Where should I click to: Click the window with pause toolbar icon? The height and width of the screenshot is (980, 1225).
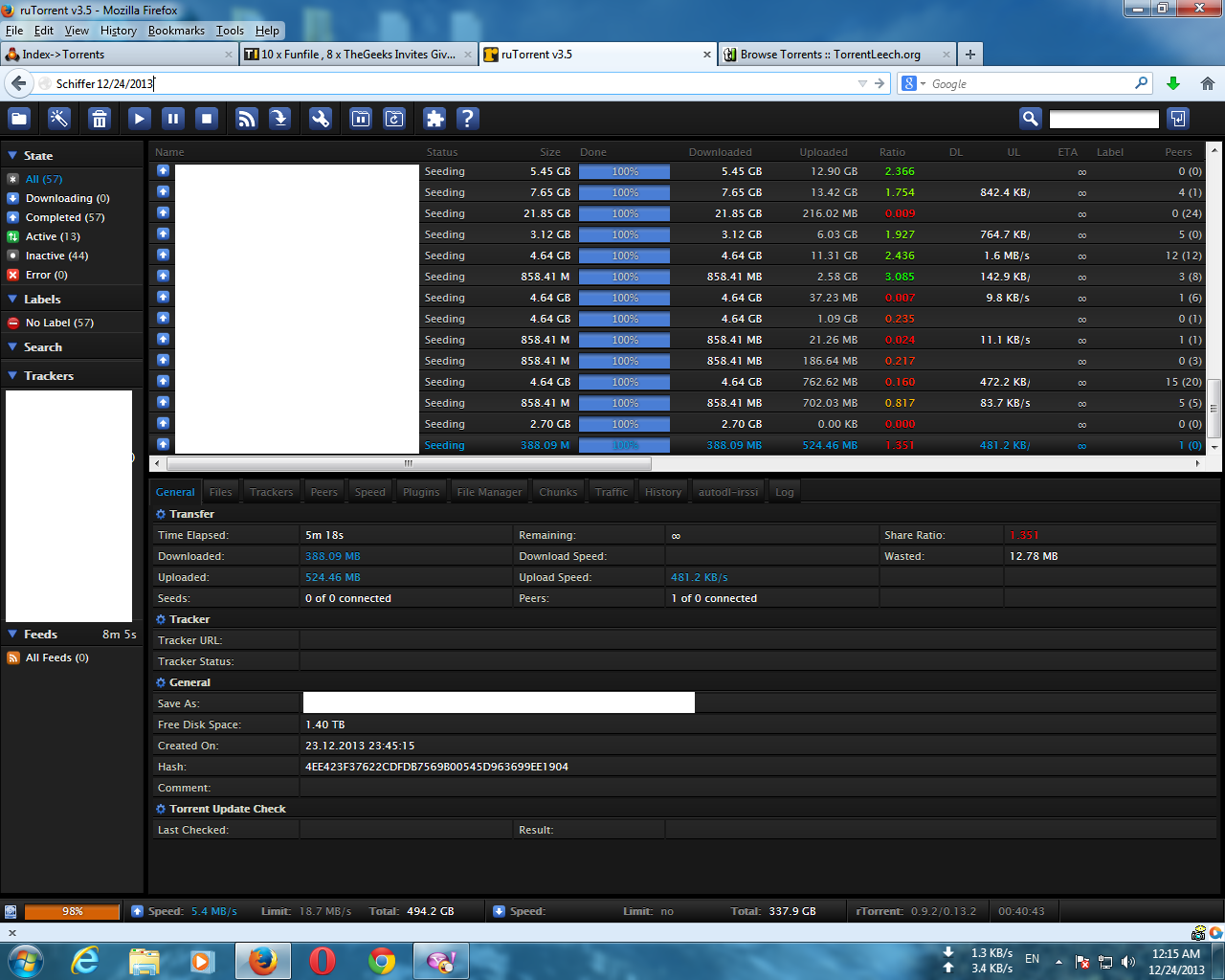tap(361, 119)
